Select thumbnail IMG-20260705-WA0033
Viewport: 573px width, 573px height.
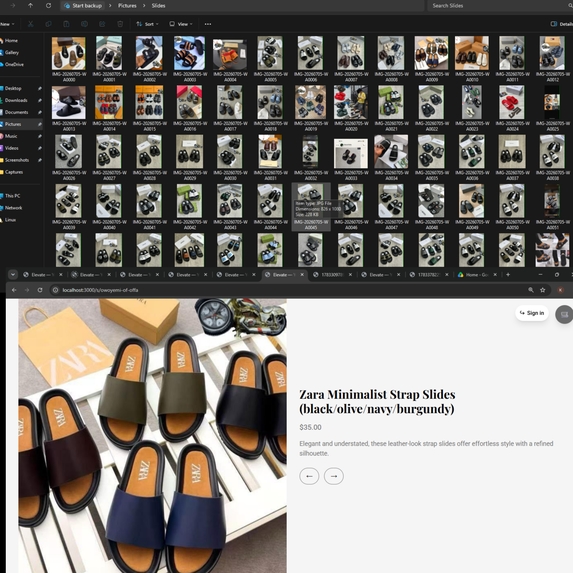(350, 153)
